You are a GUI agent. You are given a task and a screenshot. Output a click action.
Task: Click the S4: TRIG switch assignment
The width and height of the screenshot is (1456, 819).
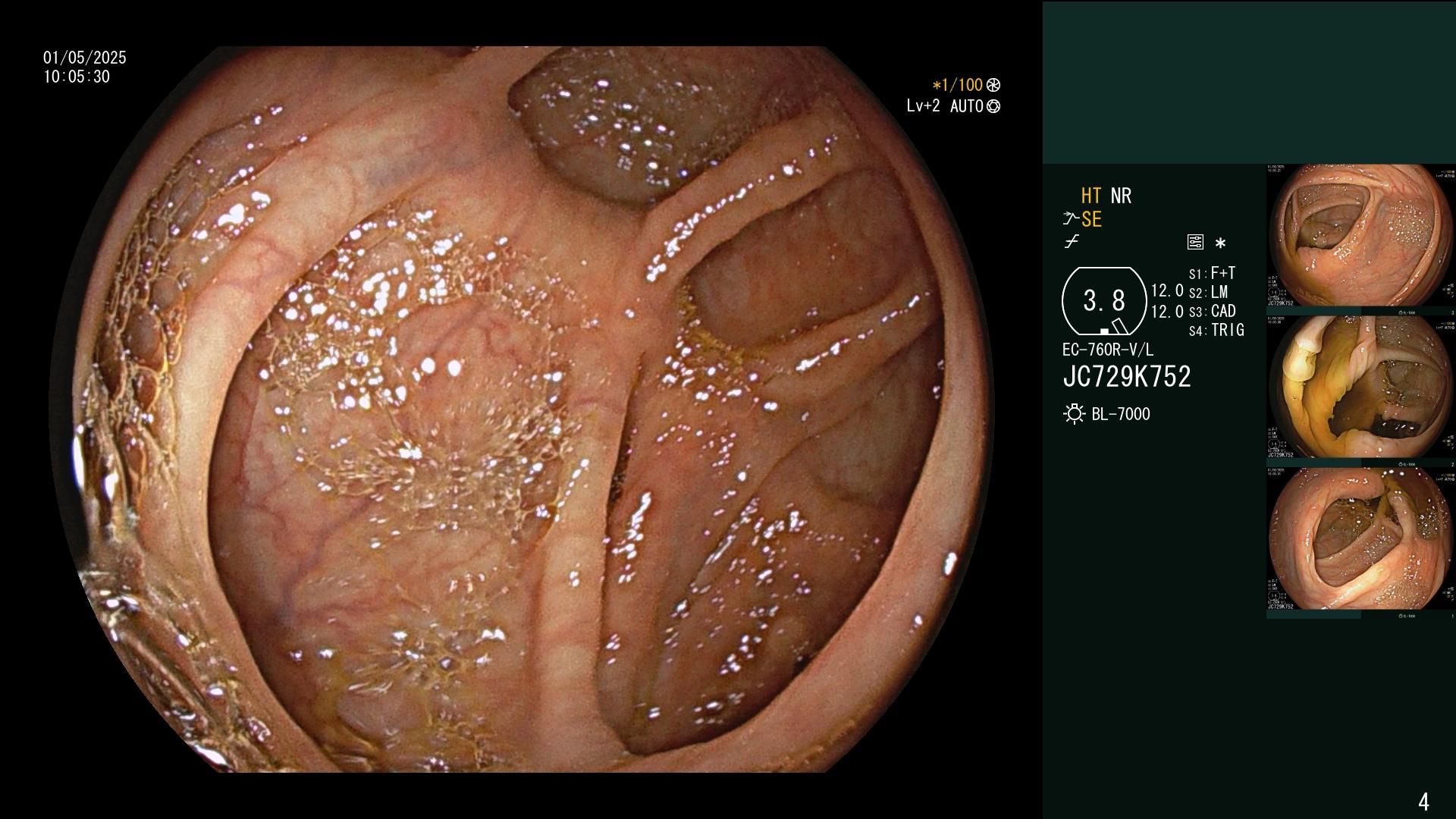coord(1216,331)
